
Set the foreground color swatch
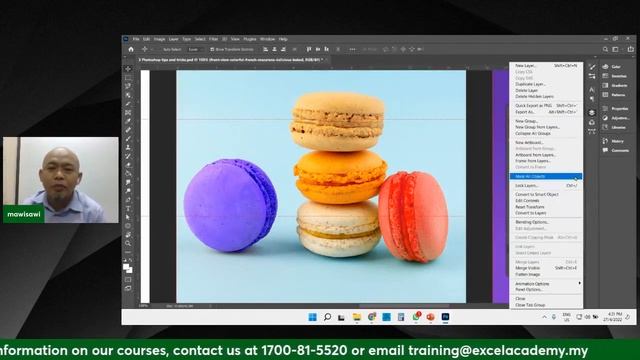point(126,267)
